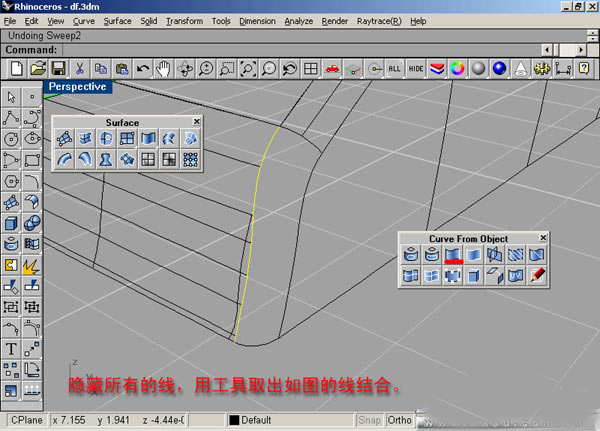Click the Explode icon in left toolbar
This screenshot has width=600, height=431.
pos(31,265)
